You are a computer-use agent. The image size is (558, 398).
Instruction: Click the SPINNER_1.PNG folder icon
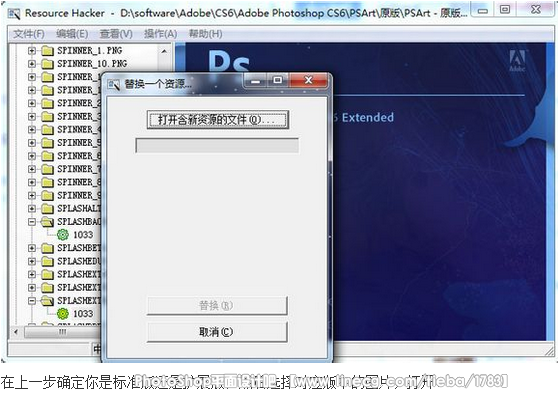[x=47, y=51]
